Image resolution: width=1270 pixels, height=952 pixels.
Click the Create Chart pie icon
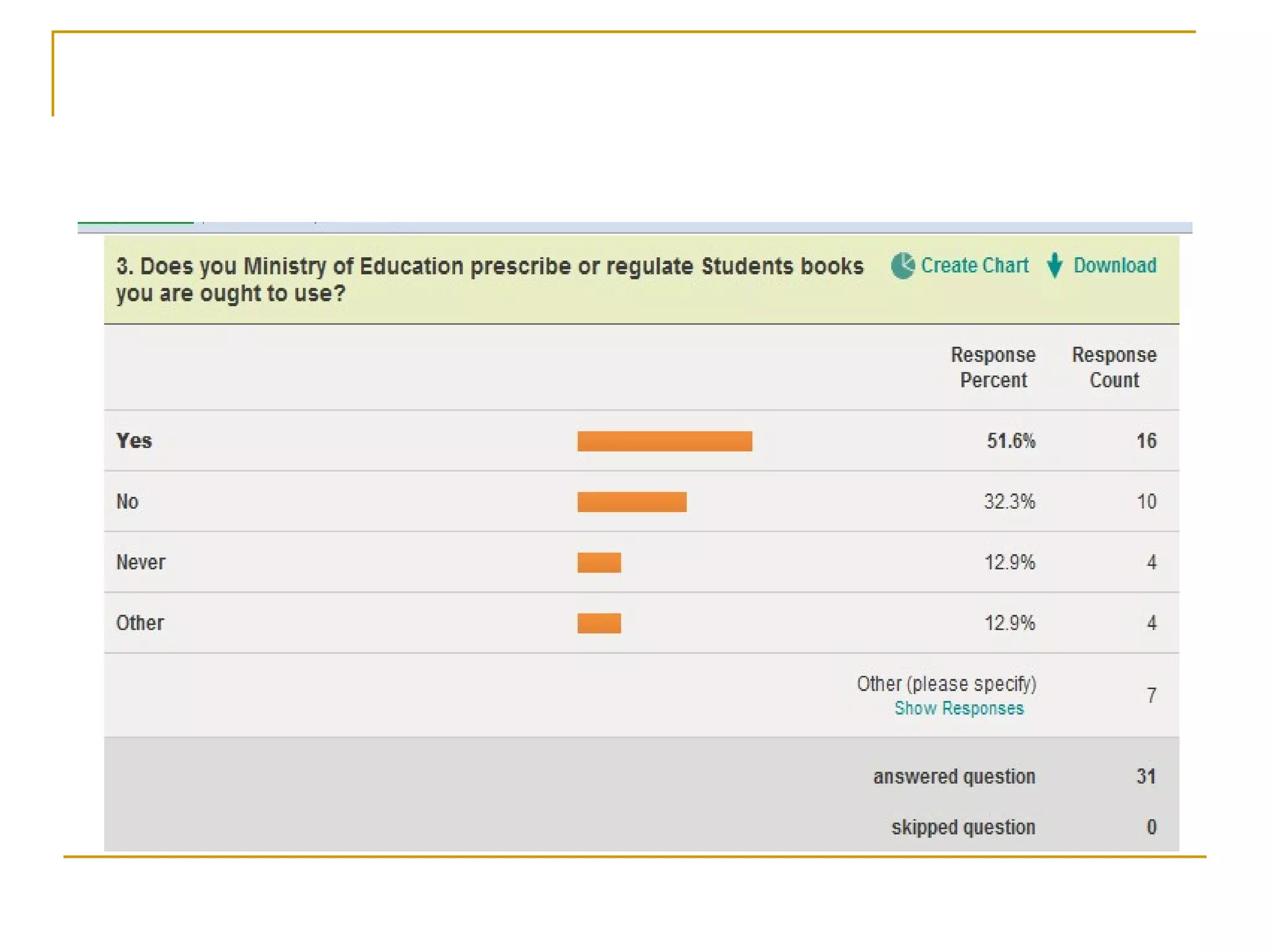click(902, 266)
